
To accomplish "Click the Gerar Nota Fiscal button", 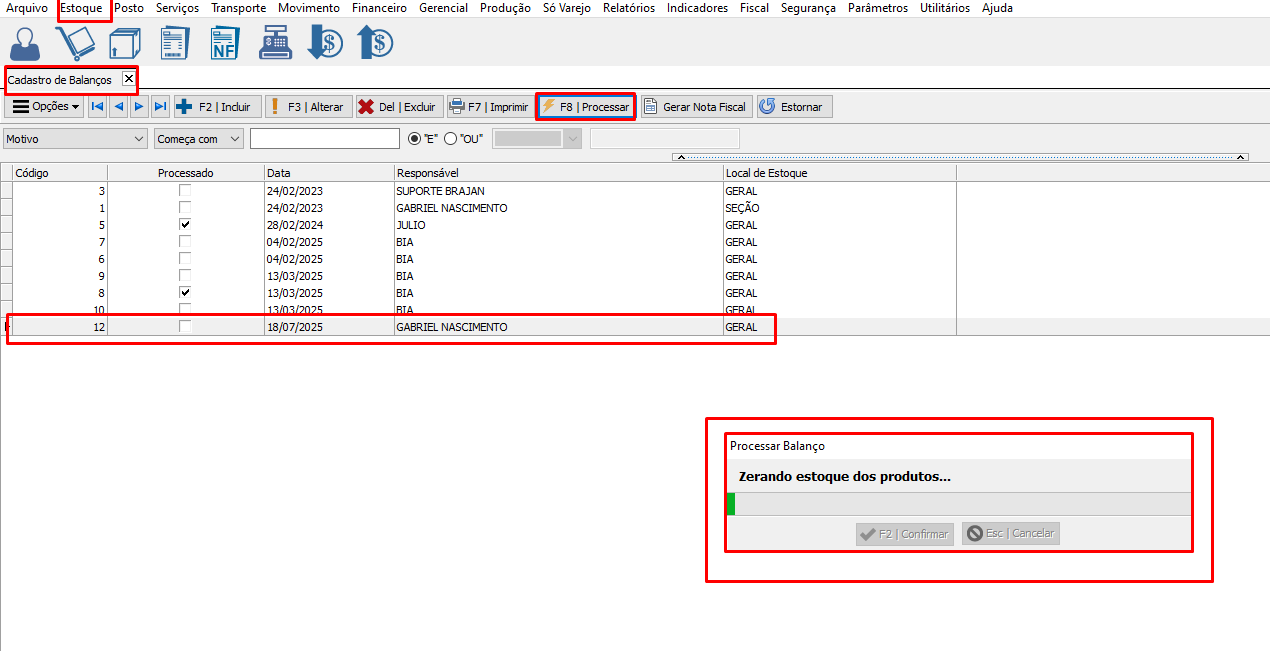I will pyautogui.click(x=695, y=107).
